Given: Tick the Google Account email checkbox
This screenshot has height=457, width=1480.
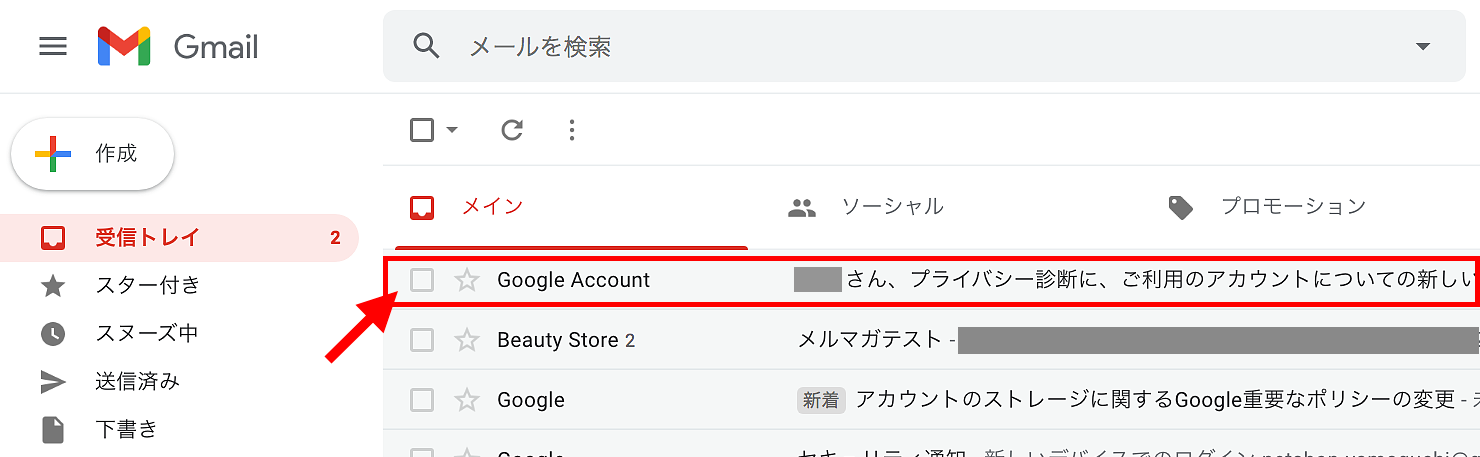Looking at the screenshot, I should tap(422, 280).
